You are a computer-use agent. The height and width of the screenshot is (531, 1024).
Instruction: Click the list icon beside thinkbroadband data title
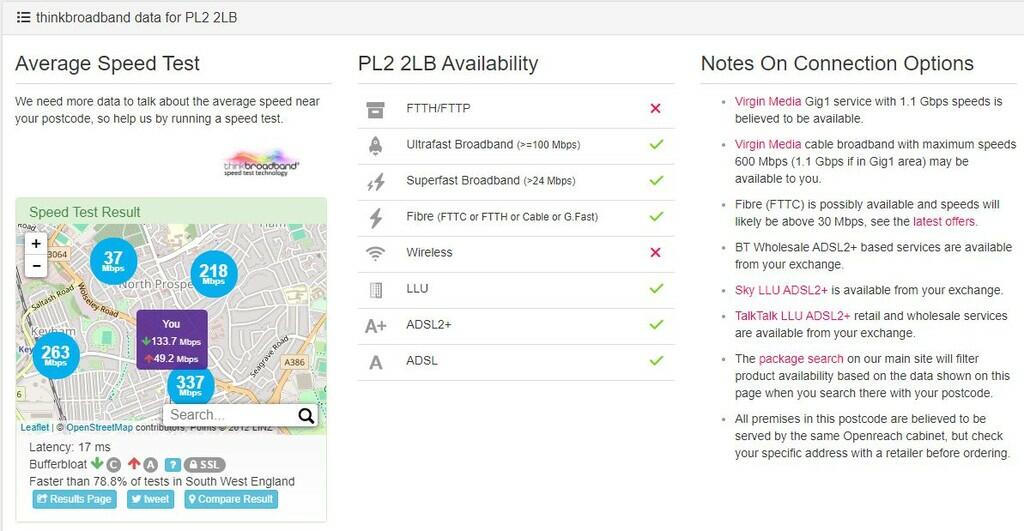coord(24,18)
